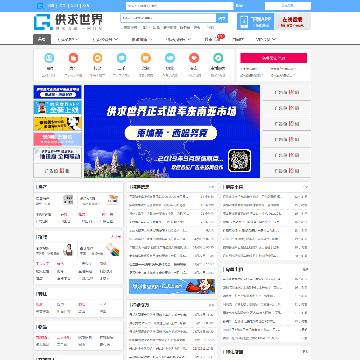This screenshot has width=360, height=360.
Task: Focus the main search field beside the logo
Action: pyautogui.click(x=168, y=18)
